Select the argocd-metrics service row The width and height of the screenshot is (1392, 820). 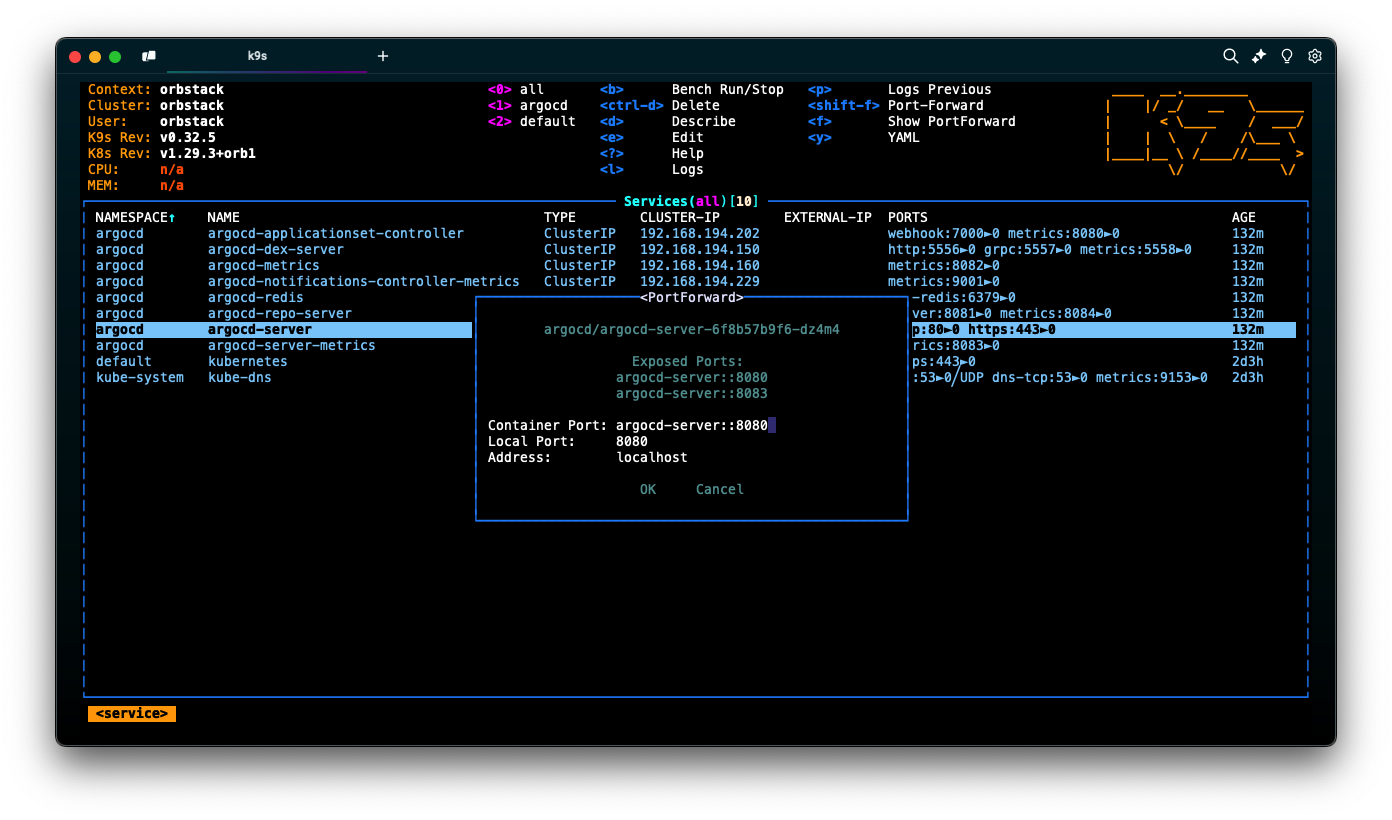point(695,265)
